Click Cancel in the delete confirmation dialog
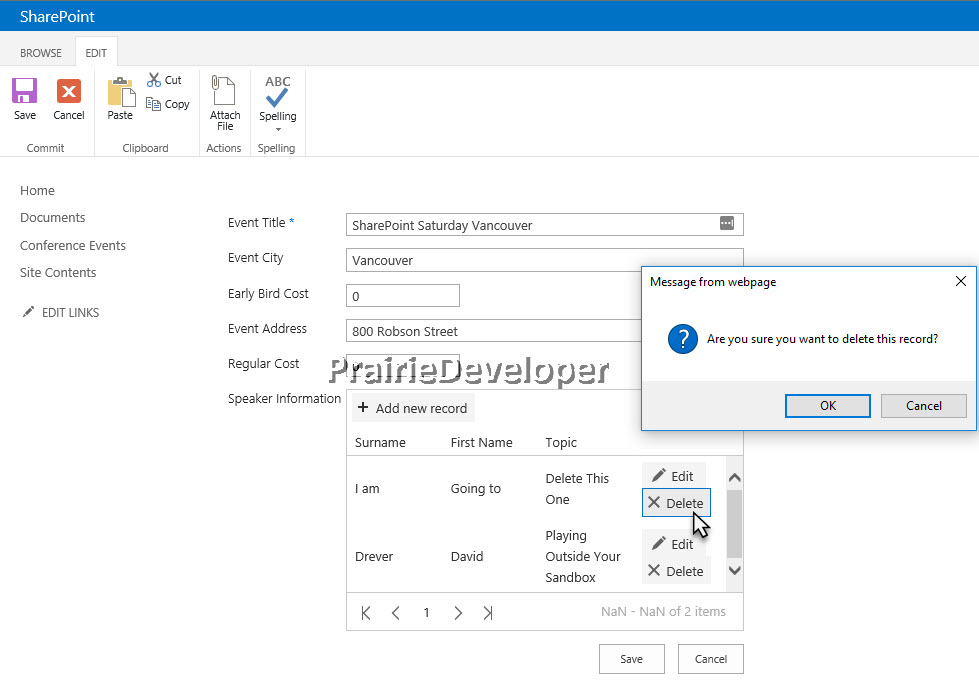This screenshot has height=681, width=979. [923, 406]
